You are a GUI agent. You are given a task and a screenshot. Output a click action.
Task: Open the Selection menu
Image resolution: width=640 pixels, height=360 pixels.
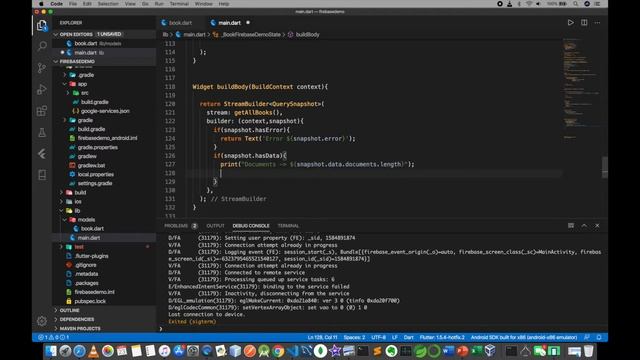click(x=108, y=4)
